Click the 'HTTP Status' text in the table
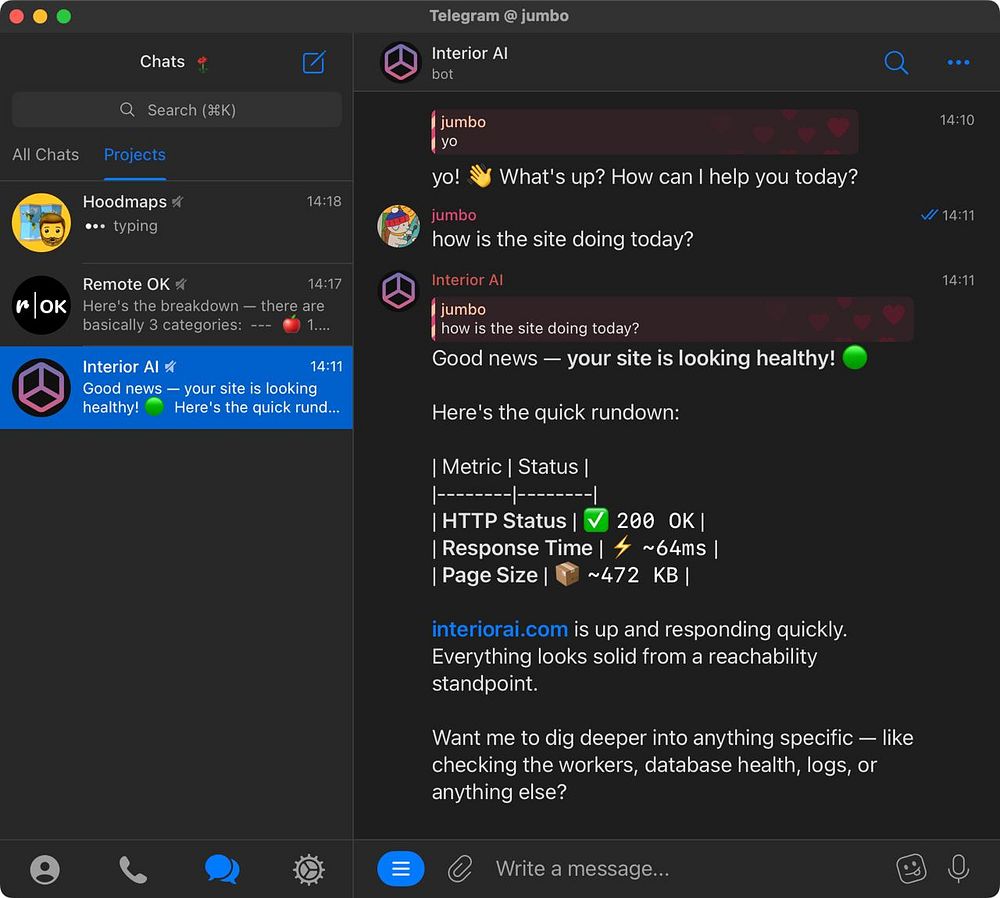This screenshot has height=898, width=1000. tap(504, 520)
